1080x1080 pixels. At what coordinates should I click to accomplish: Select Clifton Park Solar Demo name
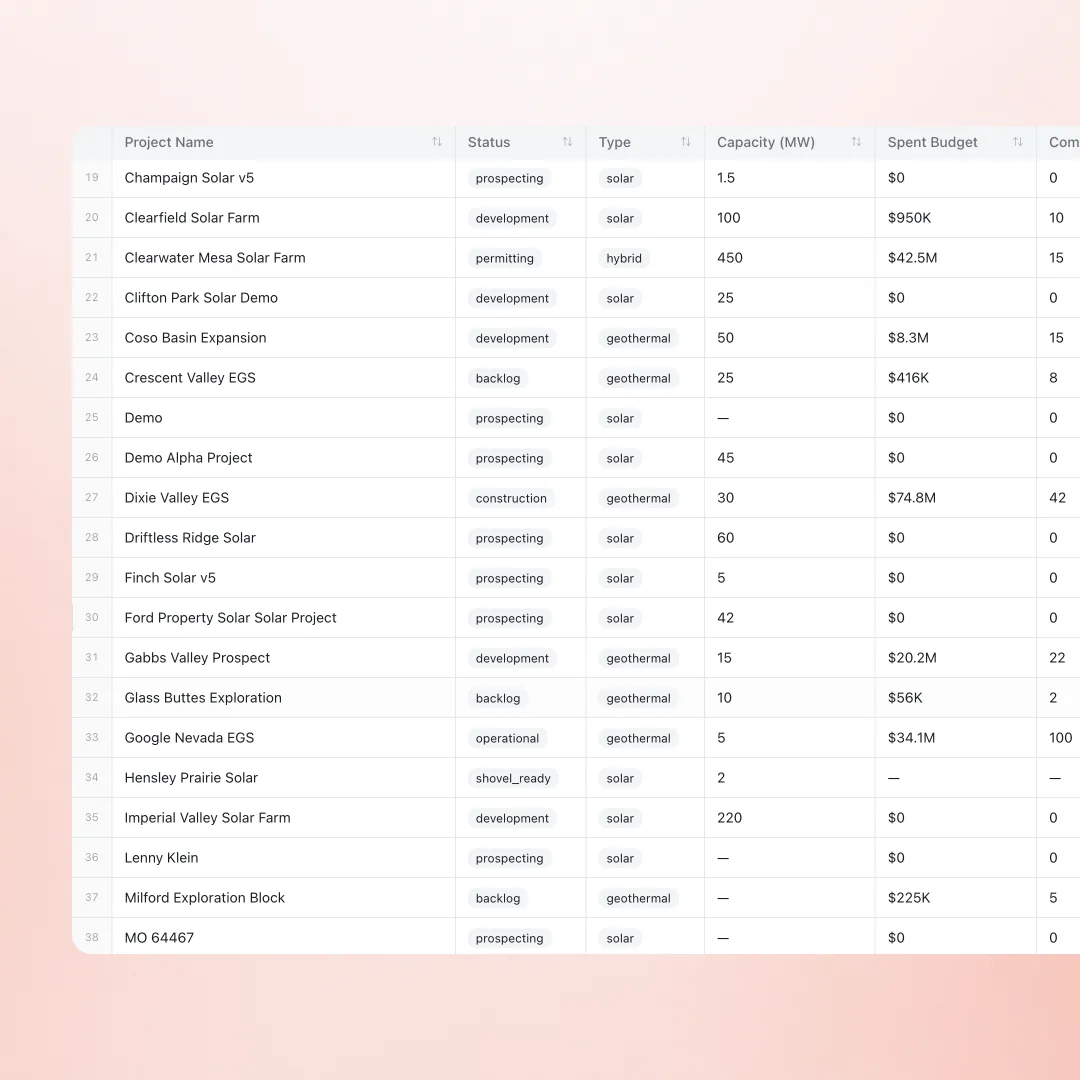[x=201, y=298]
